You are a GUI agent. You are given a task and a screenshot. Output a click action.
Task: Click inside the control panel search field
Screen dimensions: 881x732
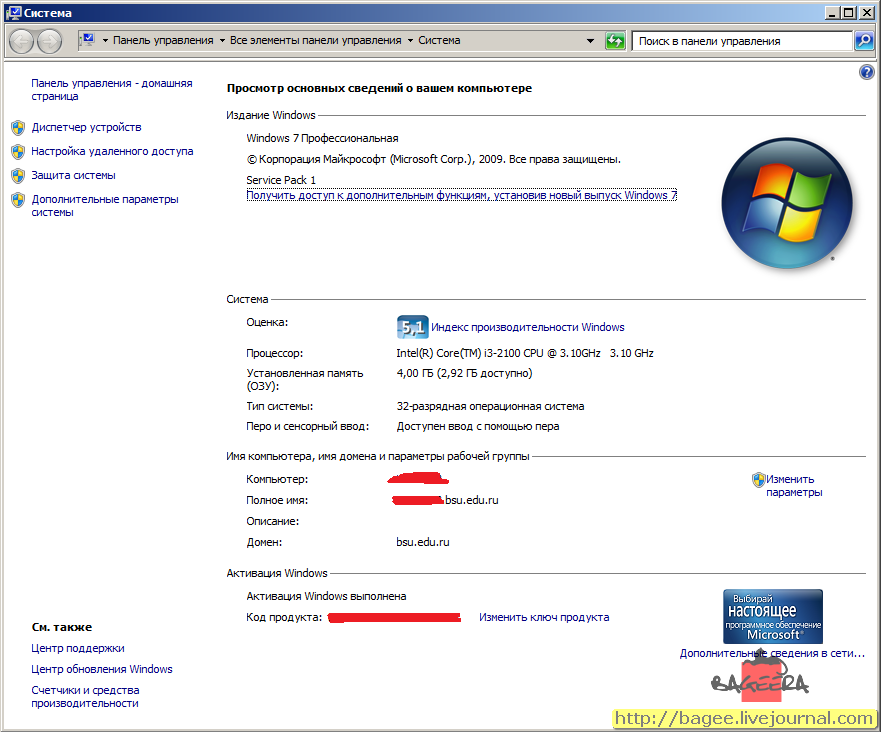click(x=742, y=41)
